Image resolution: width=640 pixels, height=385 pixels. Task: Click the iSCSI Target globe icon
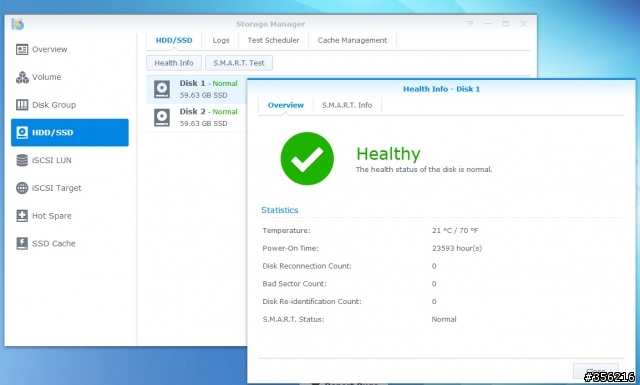22,188
